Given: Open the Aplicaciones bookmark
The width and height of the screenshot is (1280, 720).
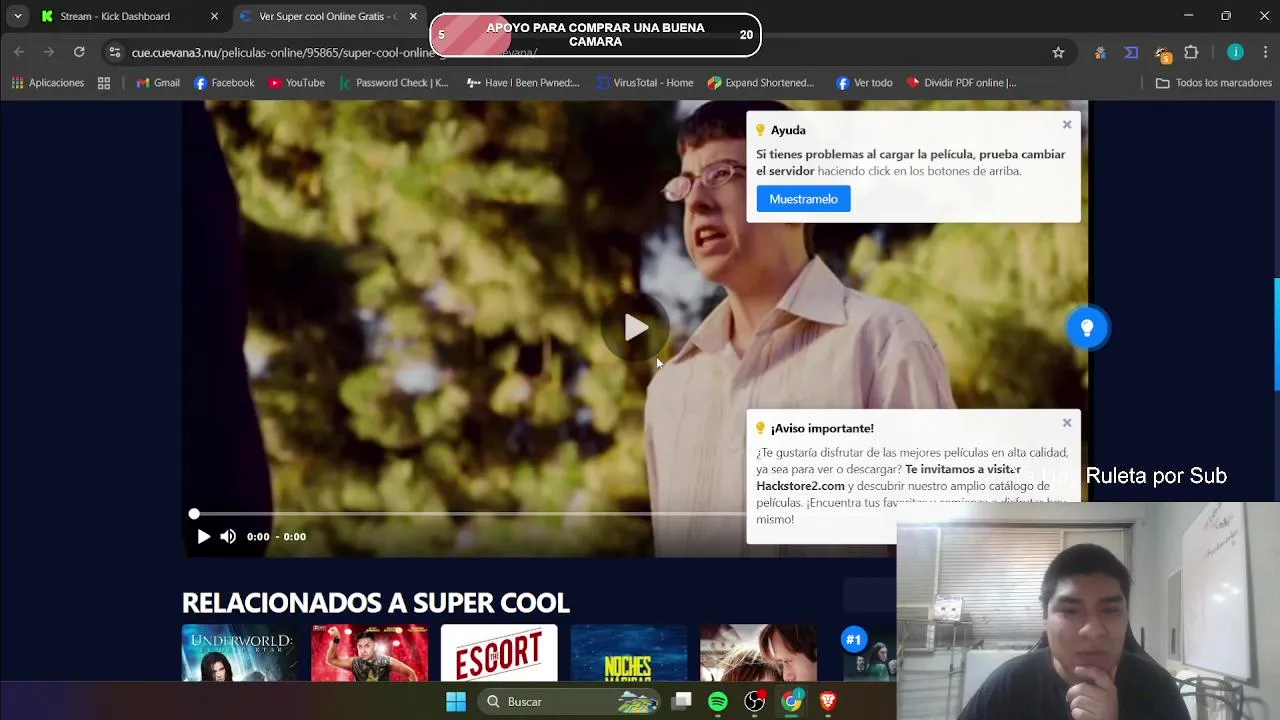Looking at the screenshot, I should pyautogui.click(x=47, y=83).
